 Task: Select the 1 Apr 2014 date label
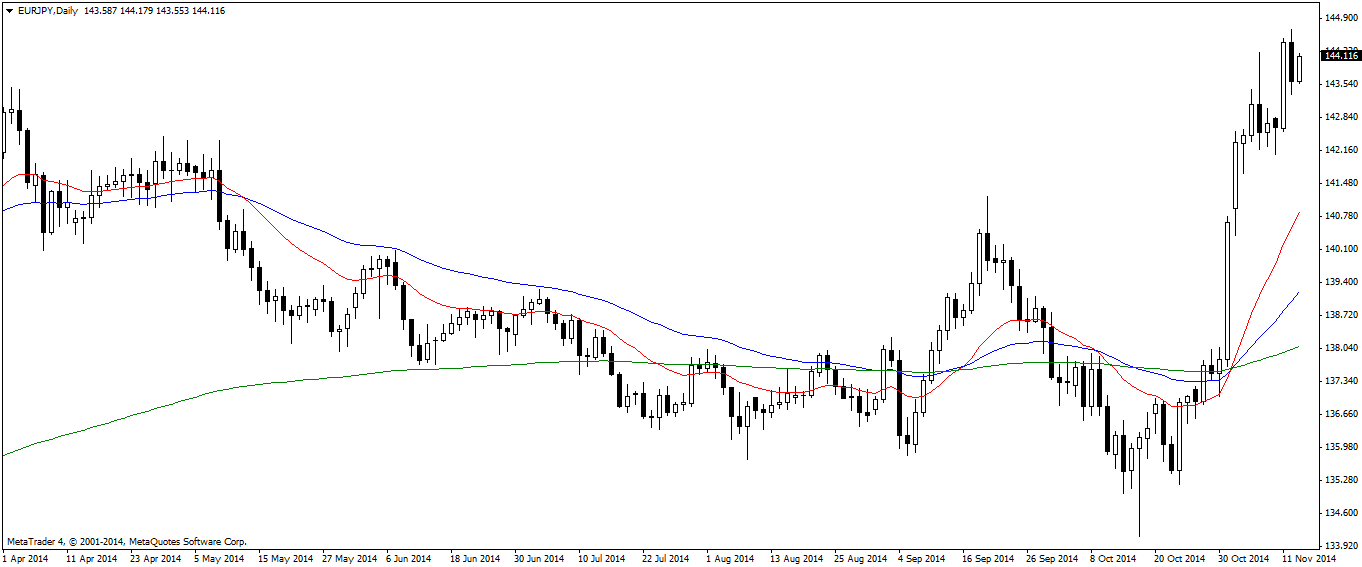pos(27,558)
